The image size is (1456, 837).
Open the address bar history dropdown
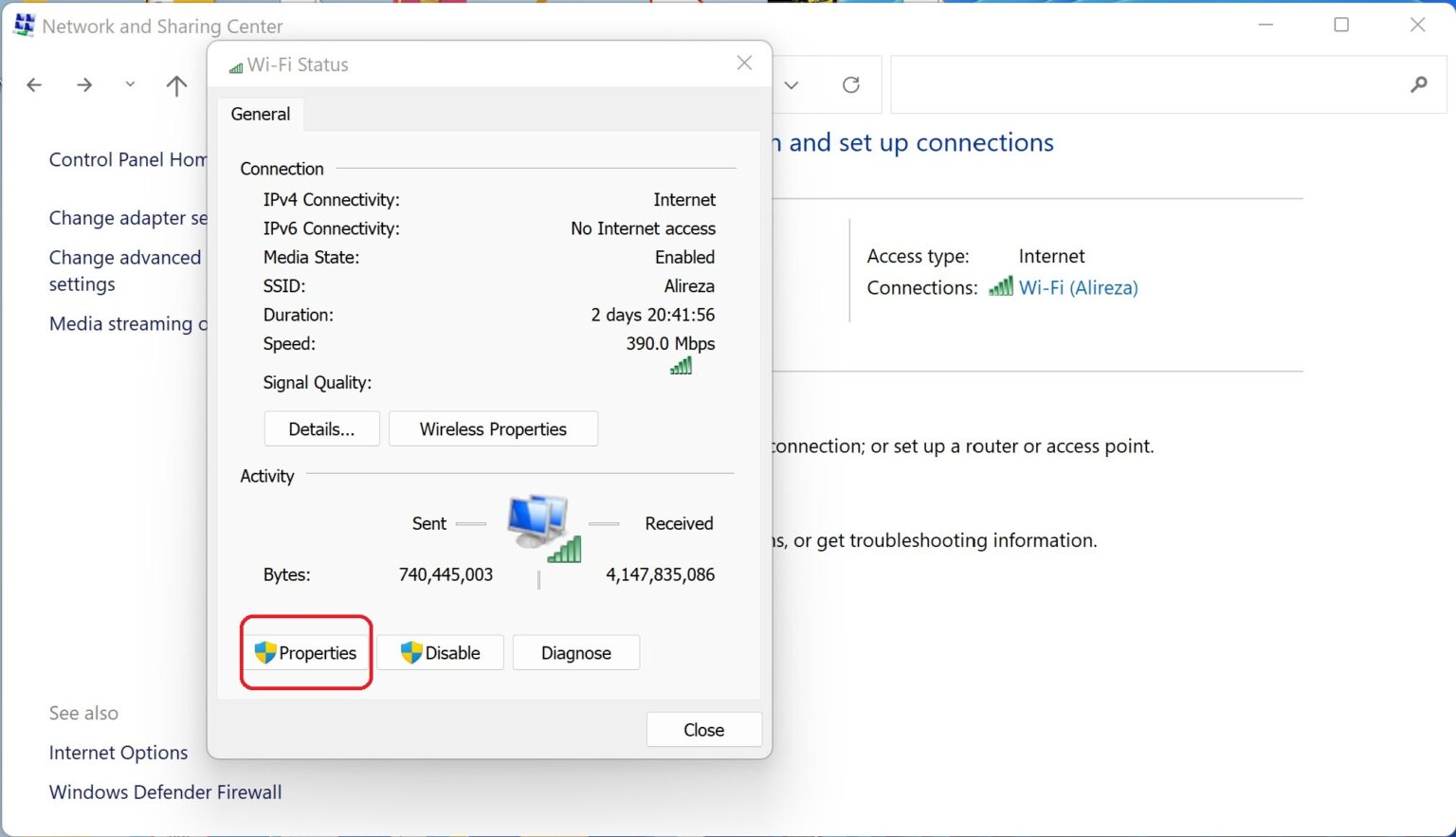point(792,85)
